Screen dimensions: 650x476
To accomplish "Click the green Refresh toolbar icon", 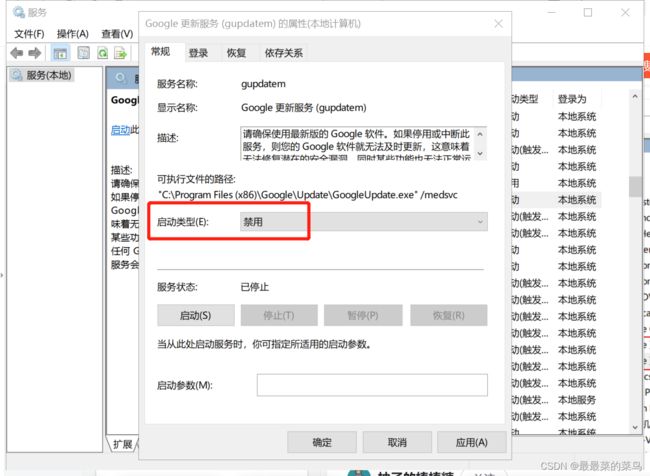I will click(102, 53).
